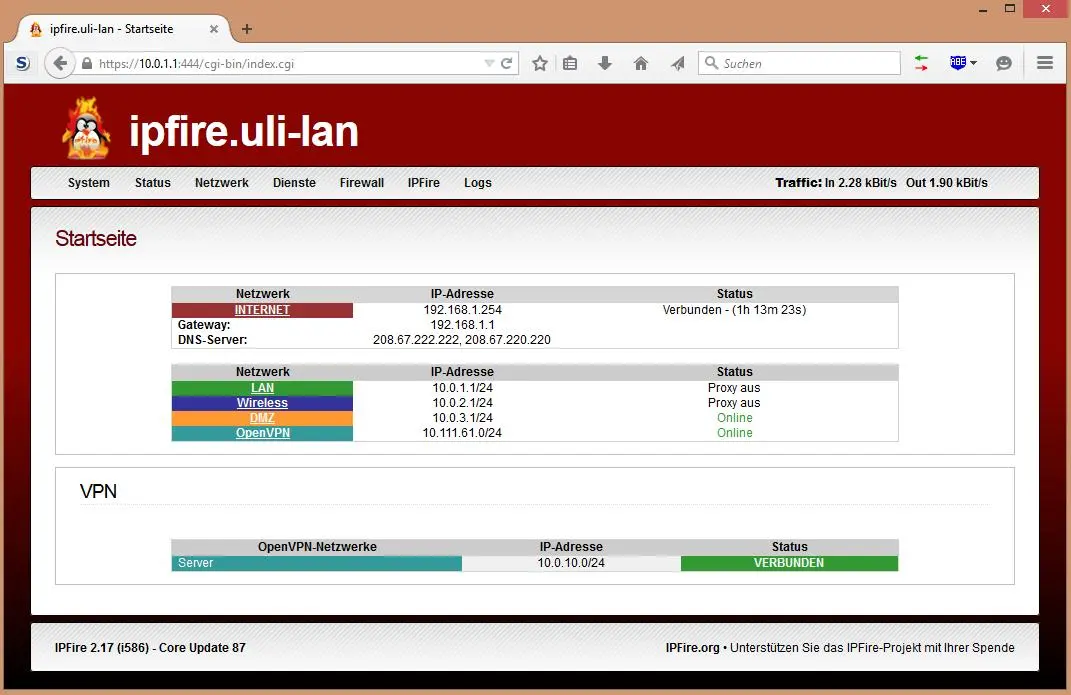Screen dimensions: 1071x695
Task: Click the DMZ network link
Action: (x=262, y=418)
